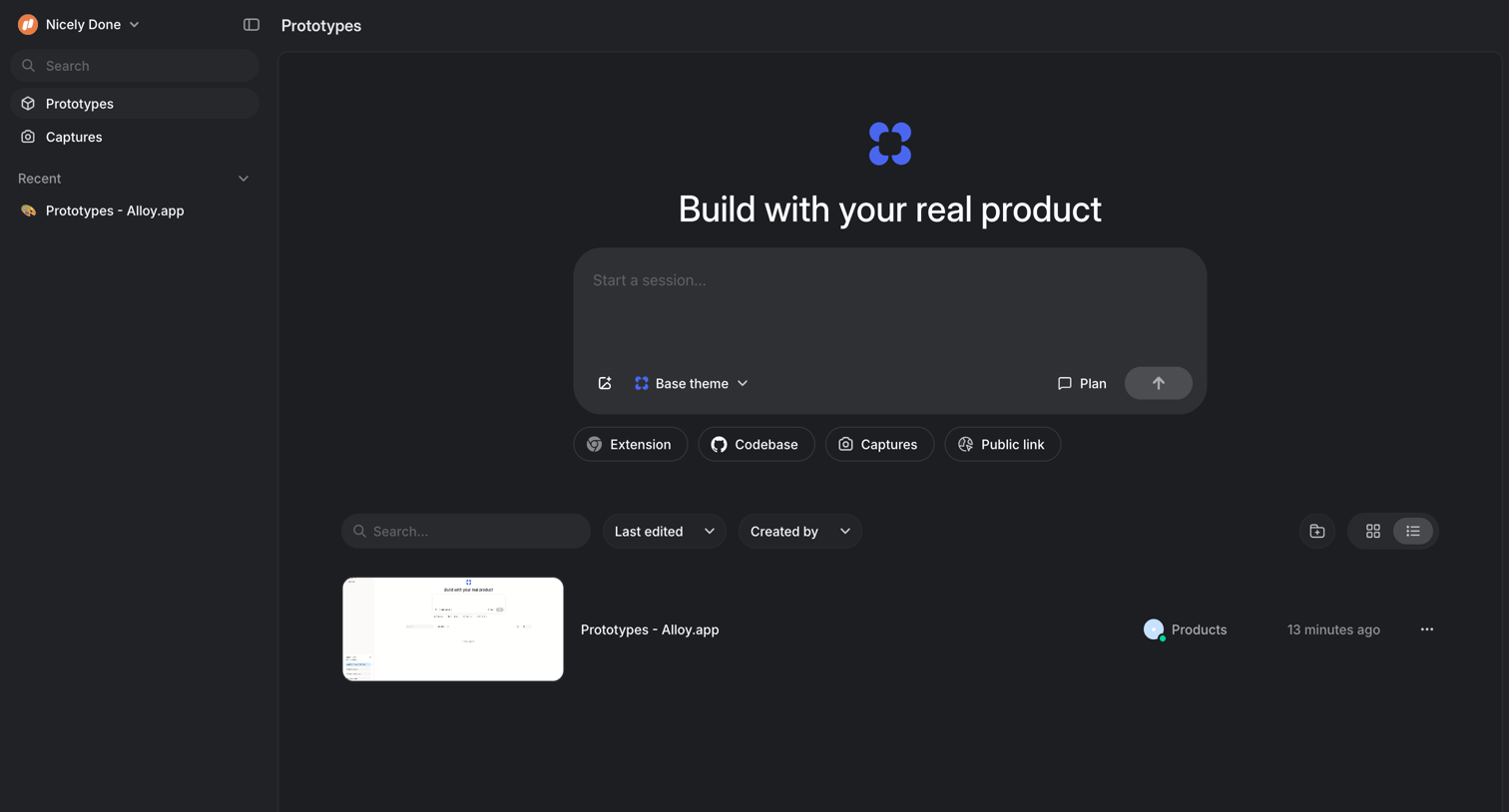This screenshot has height=812, width=1509.
Task: Toggle Plan mode
Action: [x=1082, y=383]
